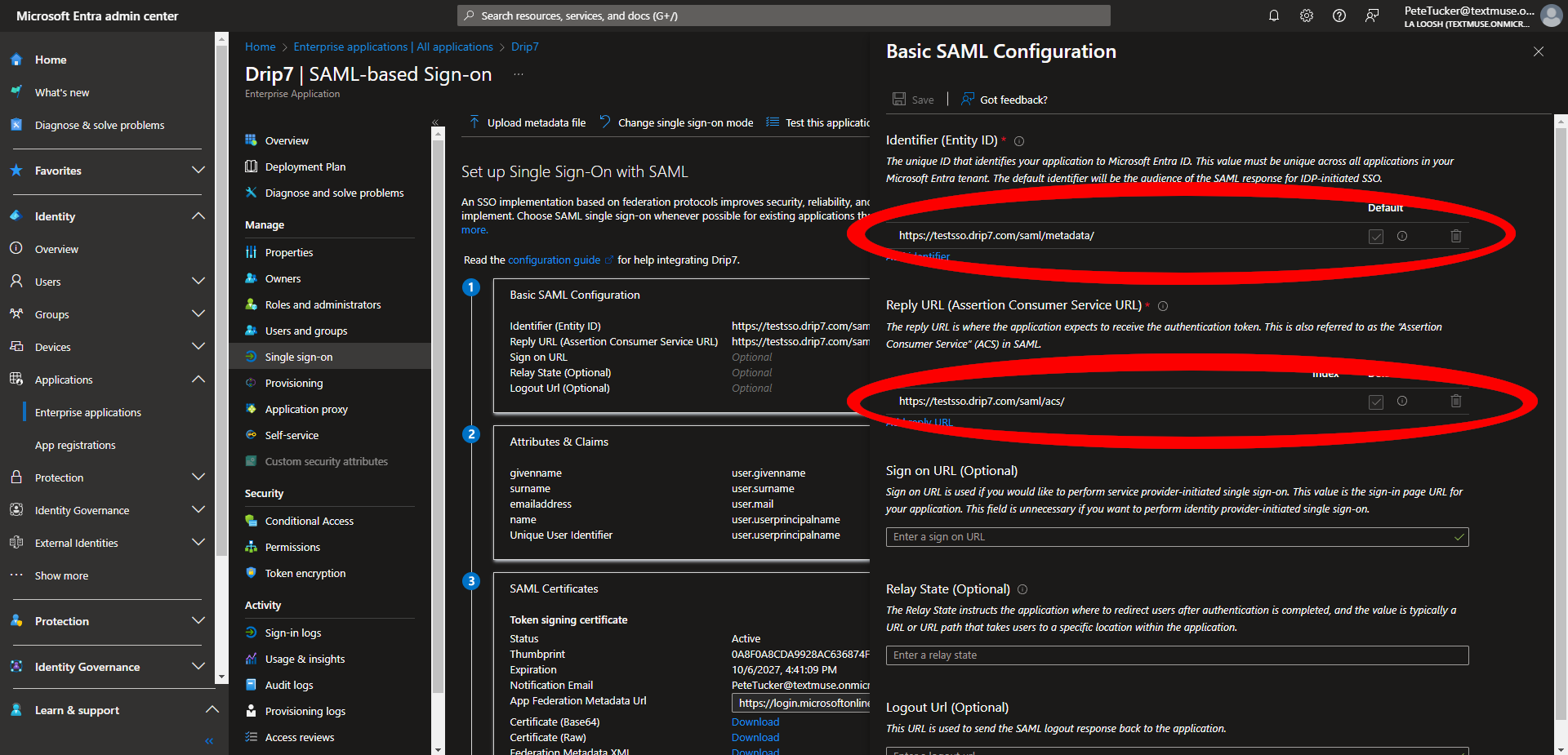Click Test this application
The width and height of the screenshot is (1568, 755).
point(817,122)
